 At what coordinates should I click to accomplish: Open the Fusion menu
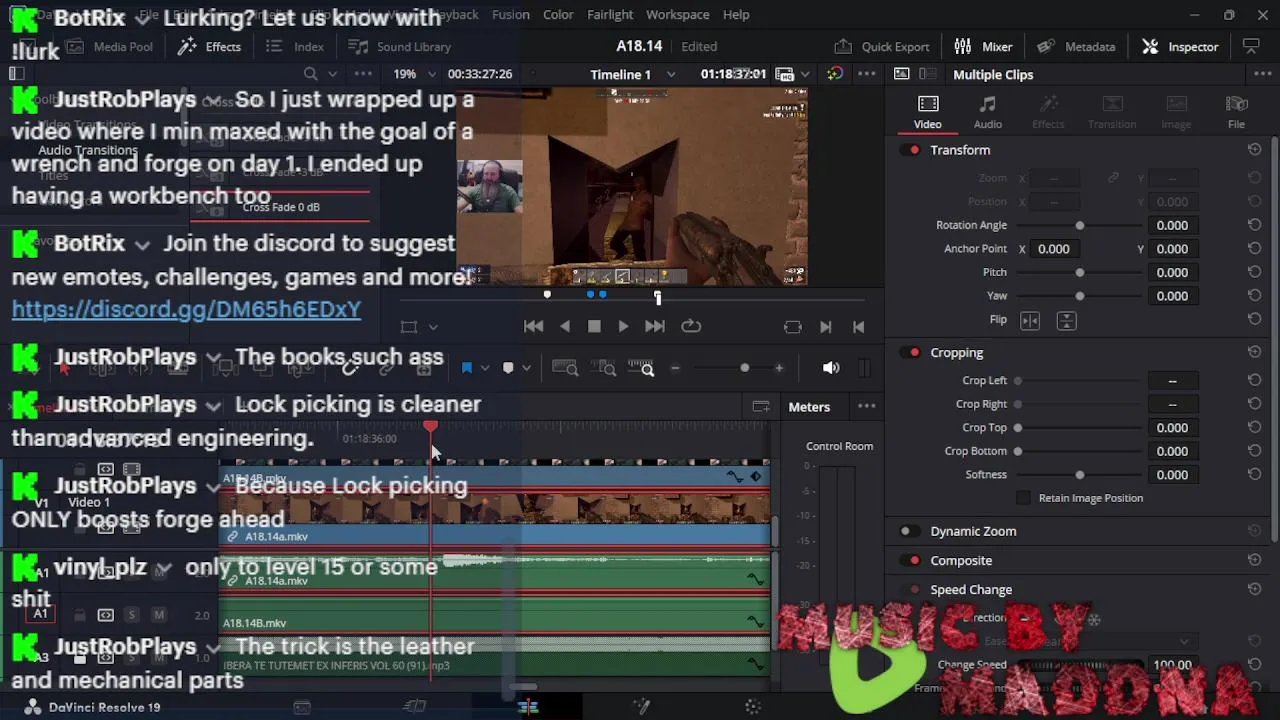click(x=511, y=14)
